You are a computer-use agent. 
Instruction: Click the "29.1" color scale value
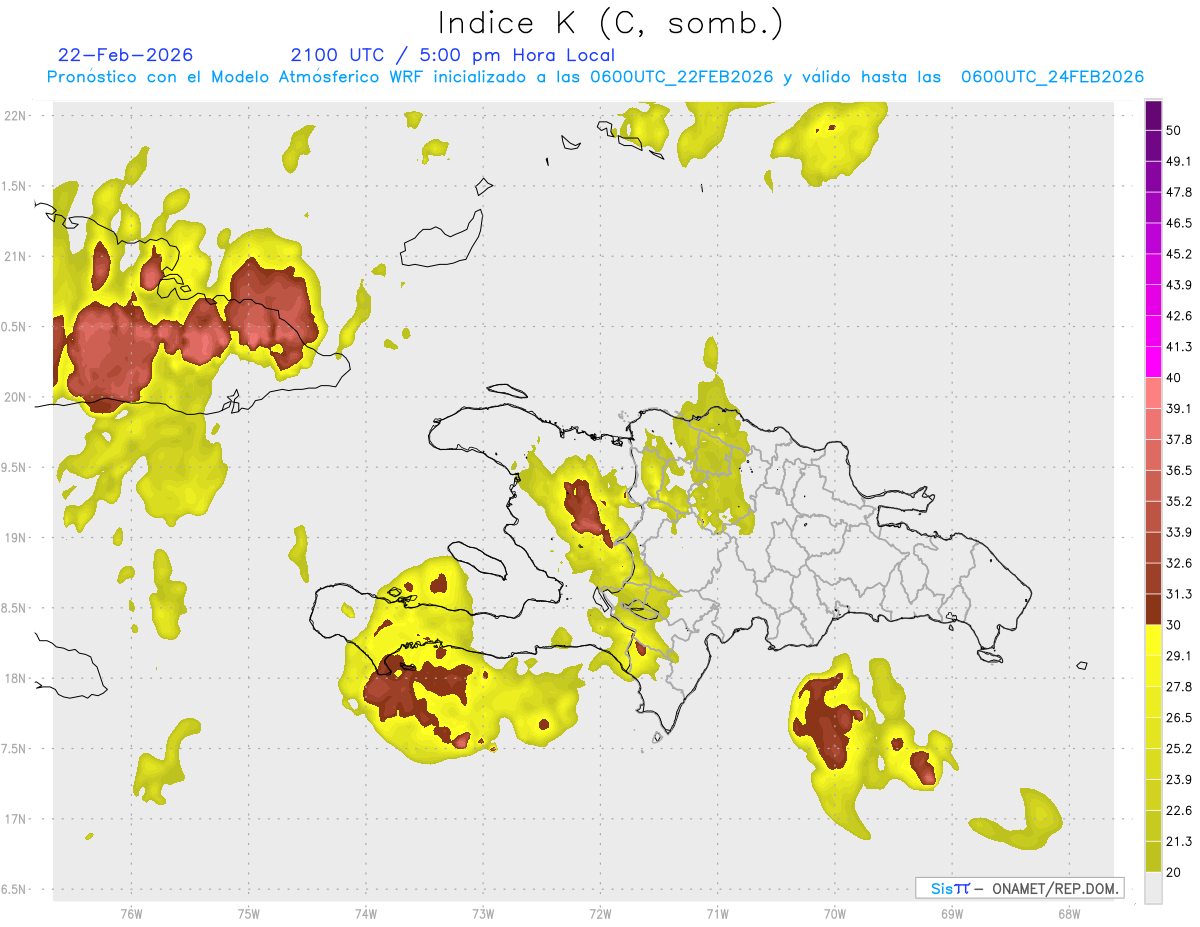tap(1179, 656)
